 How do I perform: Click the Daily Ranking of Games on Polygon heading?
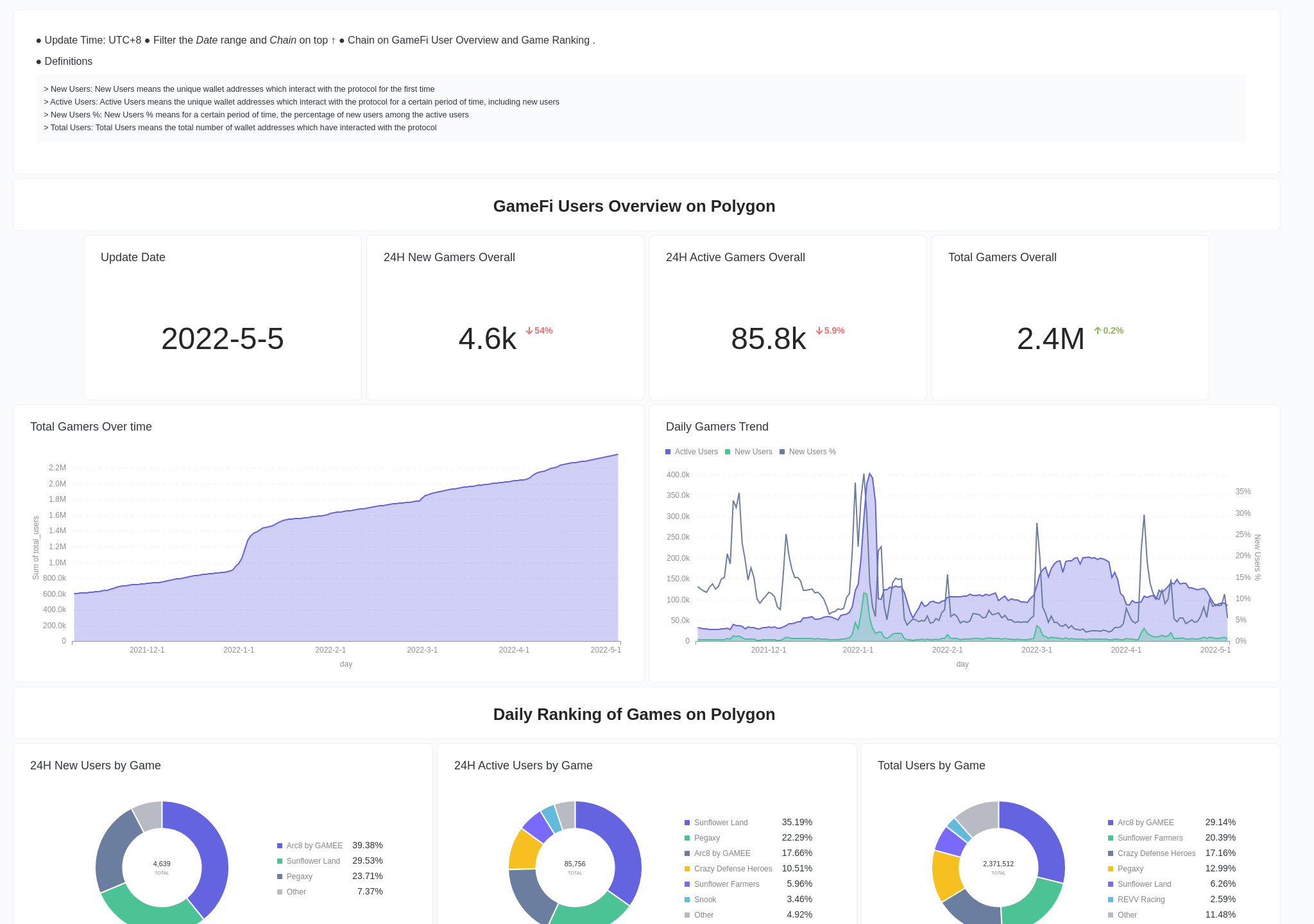(634, 714)
